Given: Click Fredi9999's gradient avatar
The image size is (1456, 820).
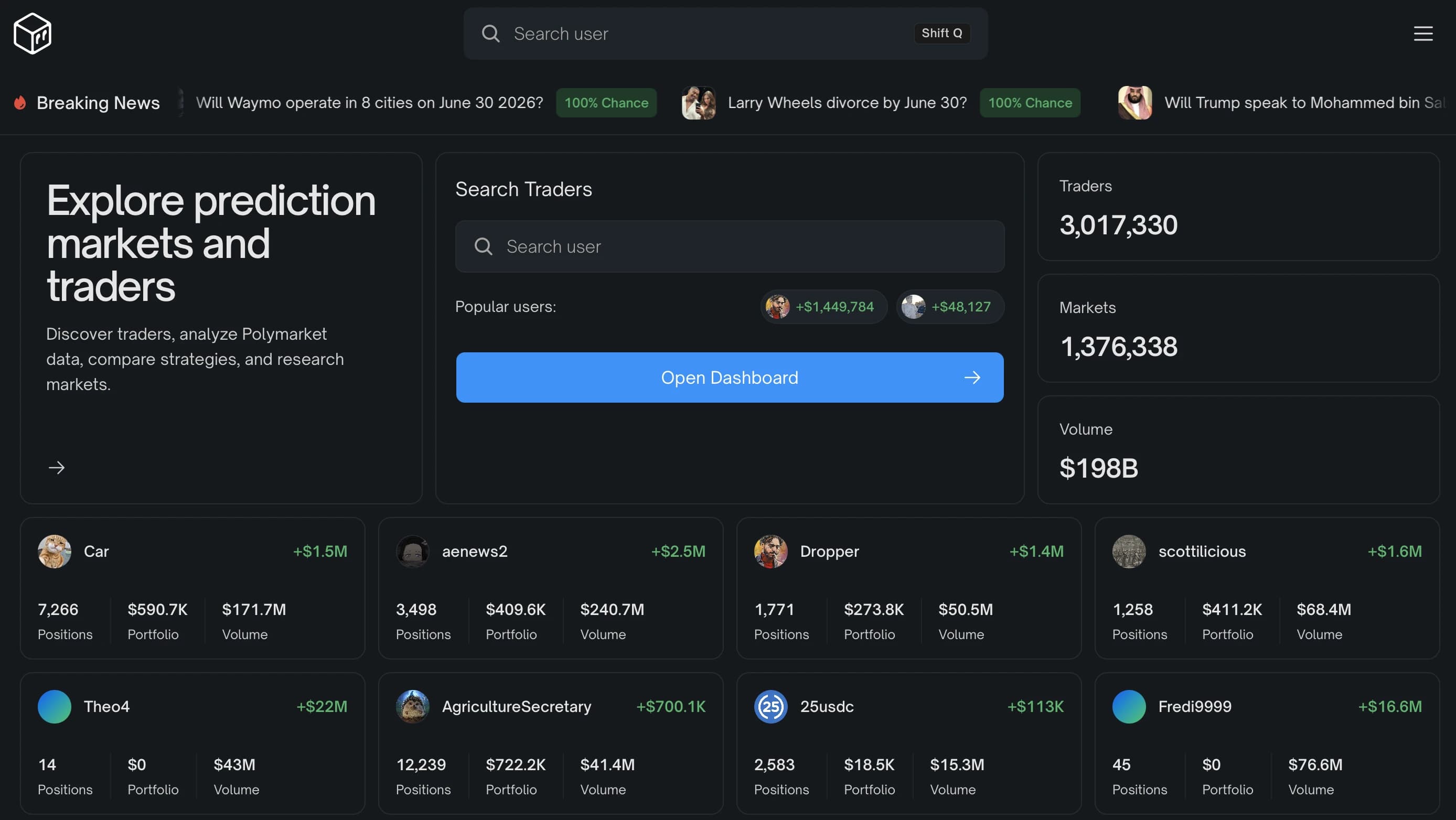Looking at the screenshot, I should 1129,706.
